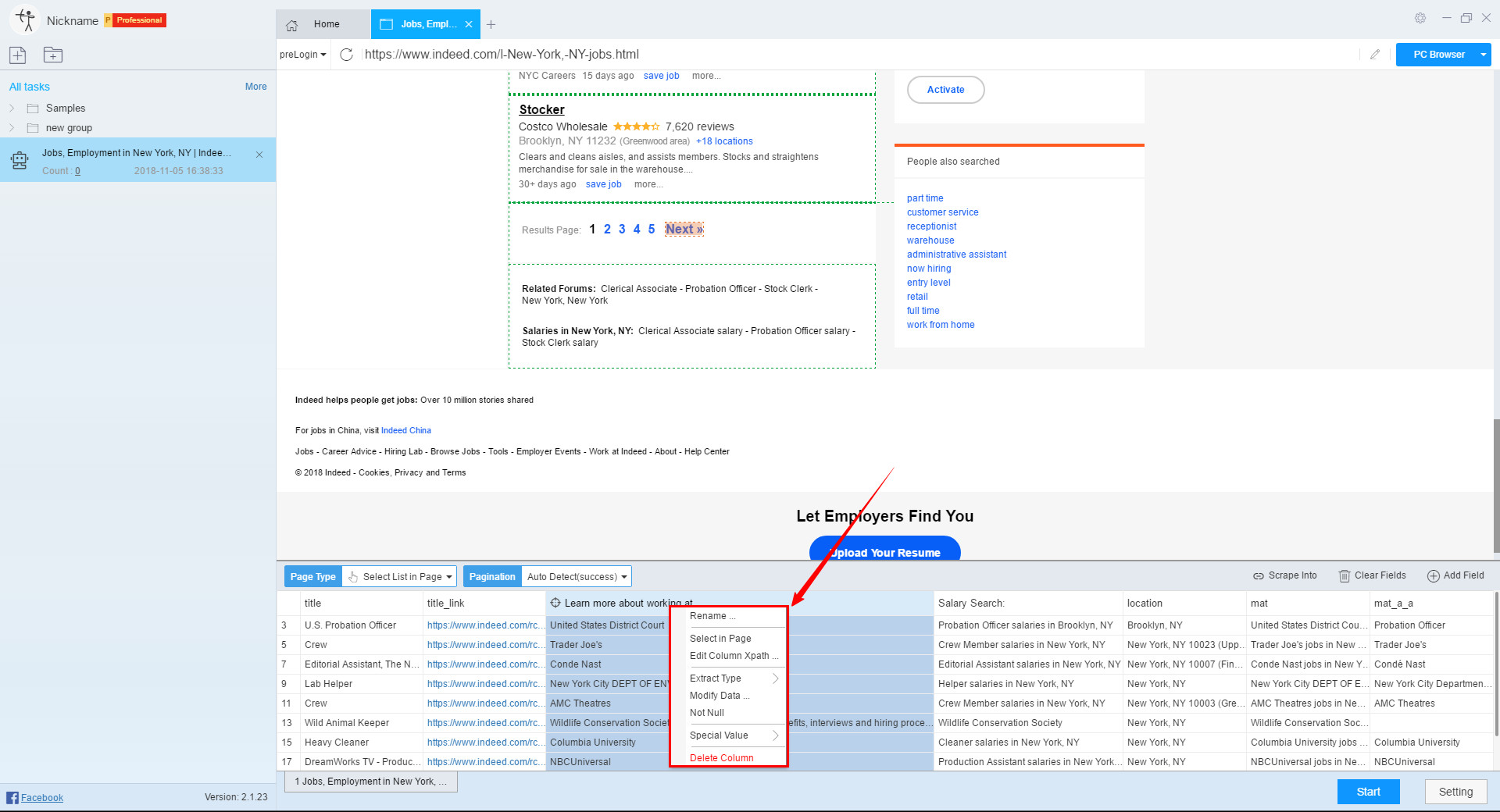Open the bottom Jobs, Employment in New York tab

371,782
